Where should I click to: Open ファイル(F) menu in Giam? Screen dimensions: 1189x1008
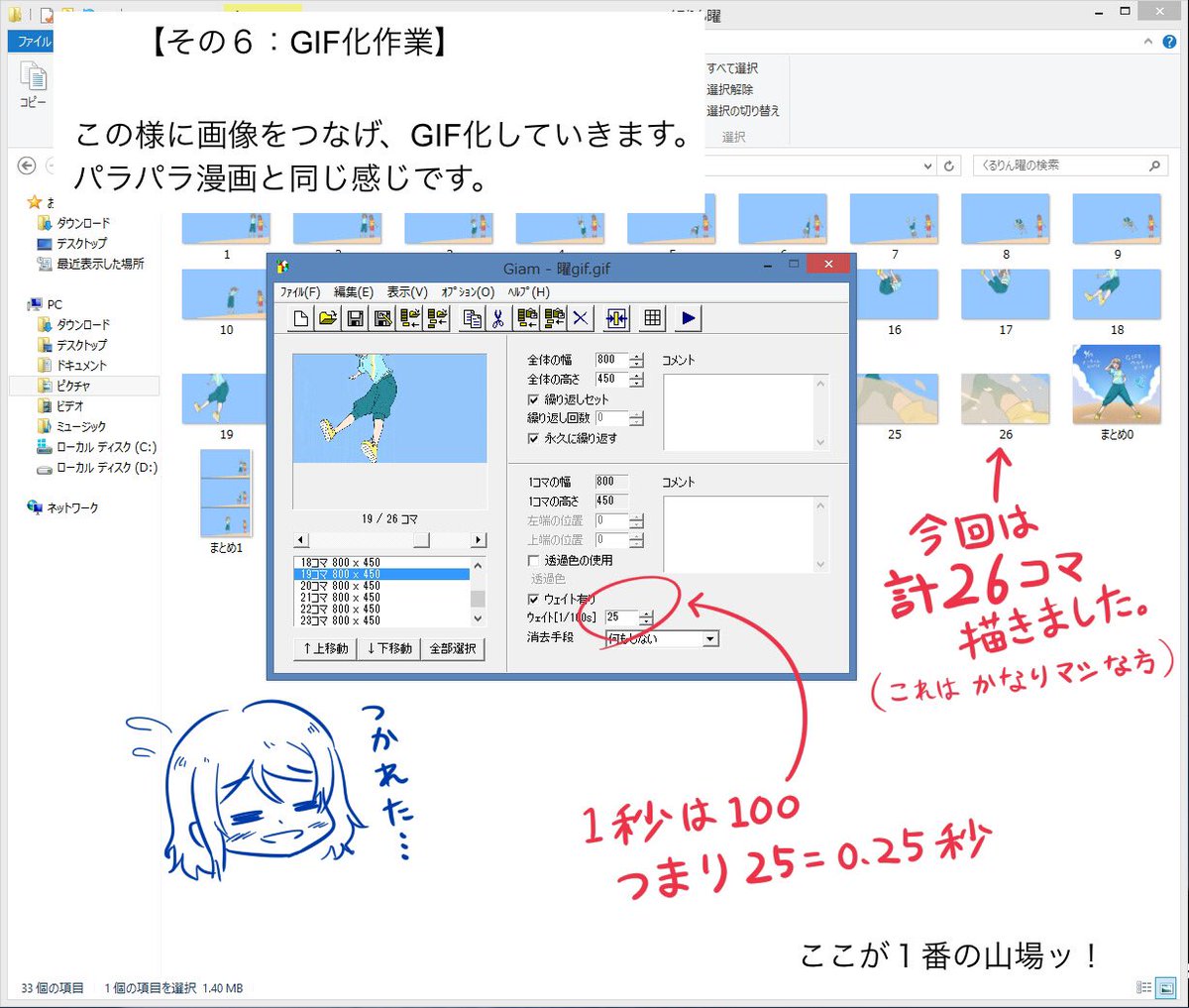300,292
